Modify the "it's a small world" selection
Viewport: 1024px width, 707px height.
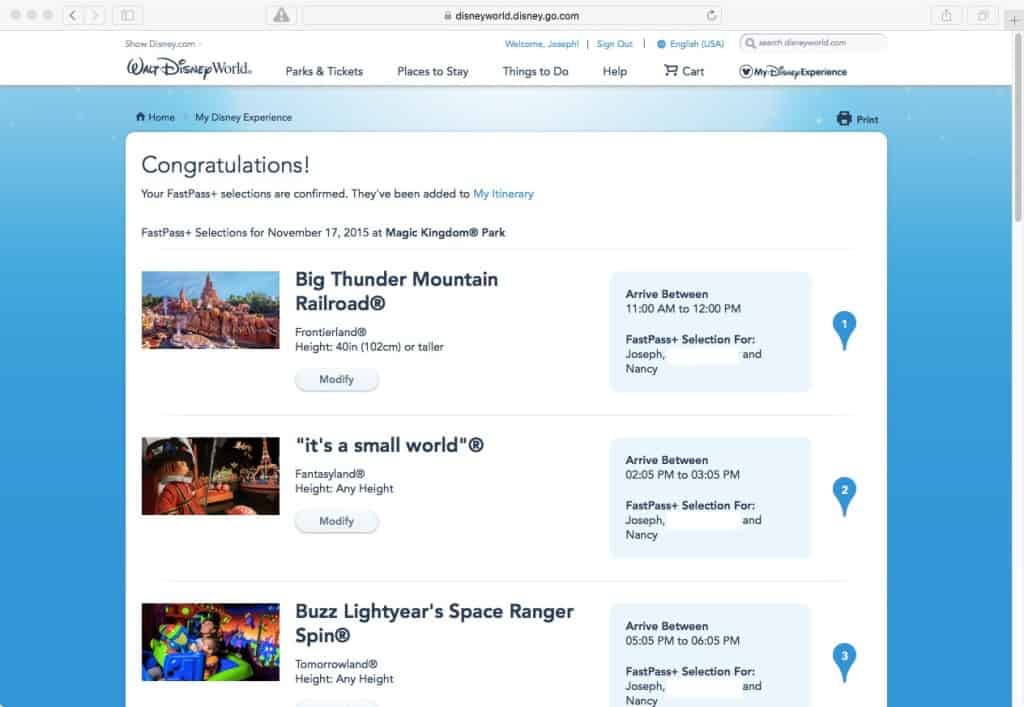336,521
